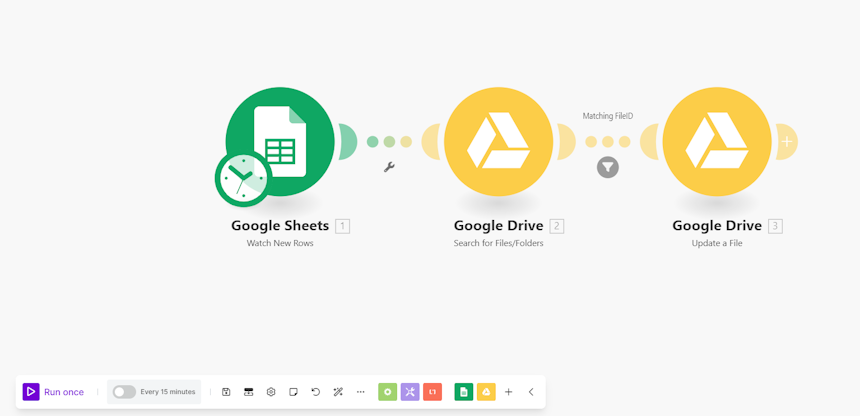Collapse the favorites with the left chevron

pyautogui.click(x=531, y=392)
